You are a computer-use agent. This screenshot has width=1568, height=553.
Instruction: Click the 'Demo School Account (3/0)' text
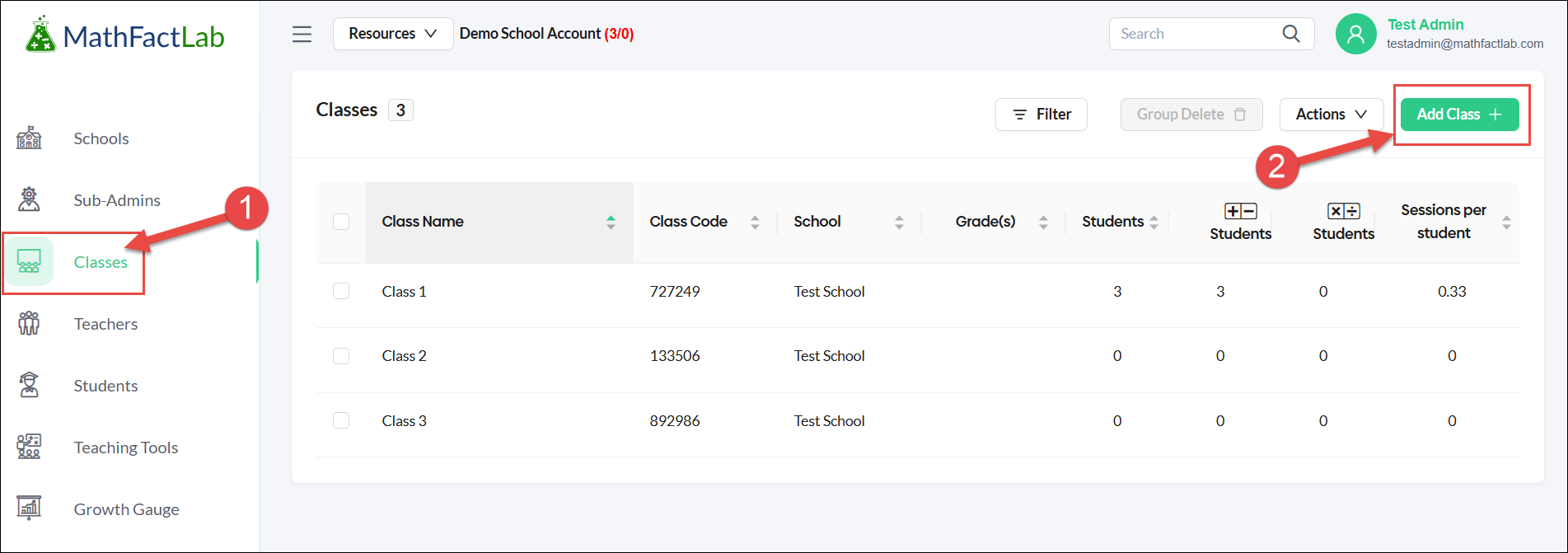(x=546, y=34)
